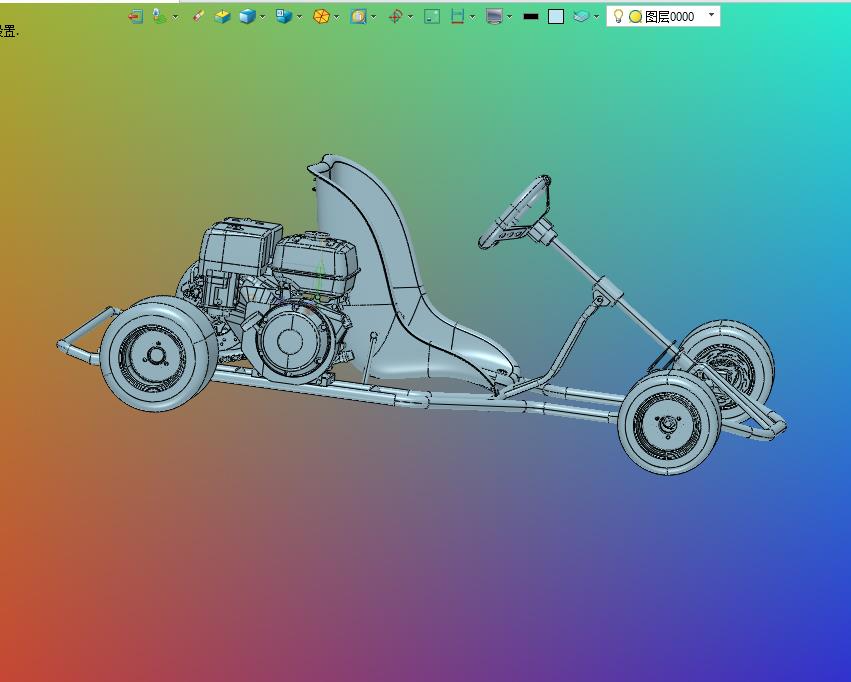
Task: Click the view orientation cube icon
Action: tap(283, 16)
